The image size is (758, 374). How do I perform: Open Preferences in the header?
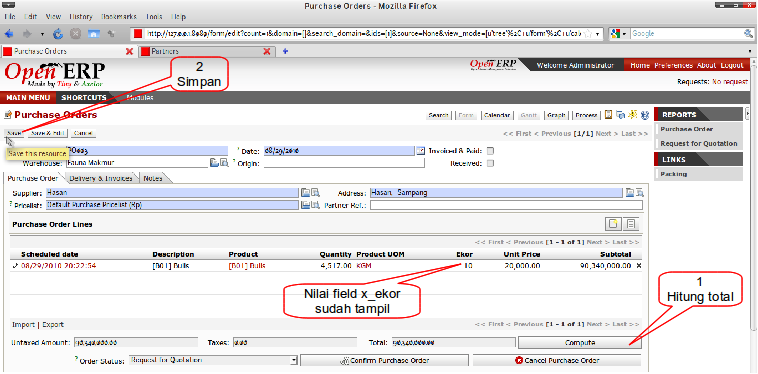coord(673,66)
